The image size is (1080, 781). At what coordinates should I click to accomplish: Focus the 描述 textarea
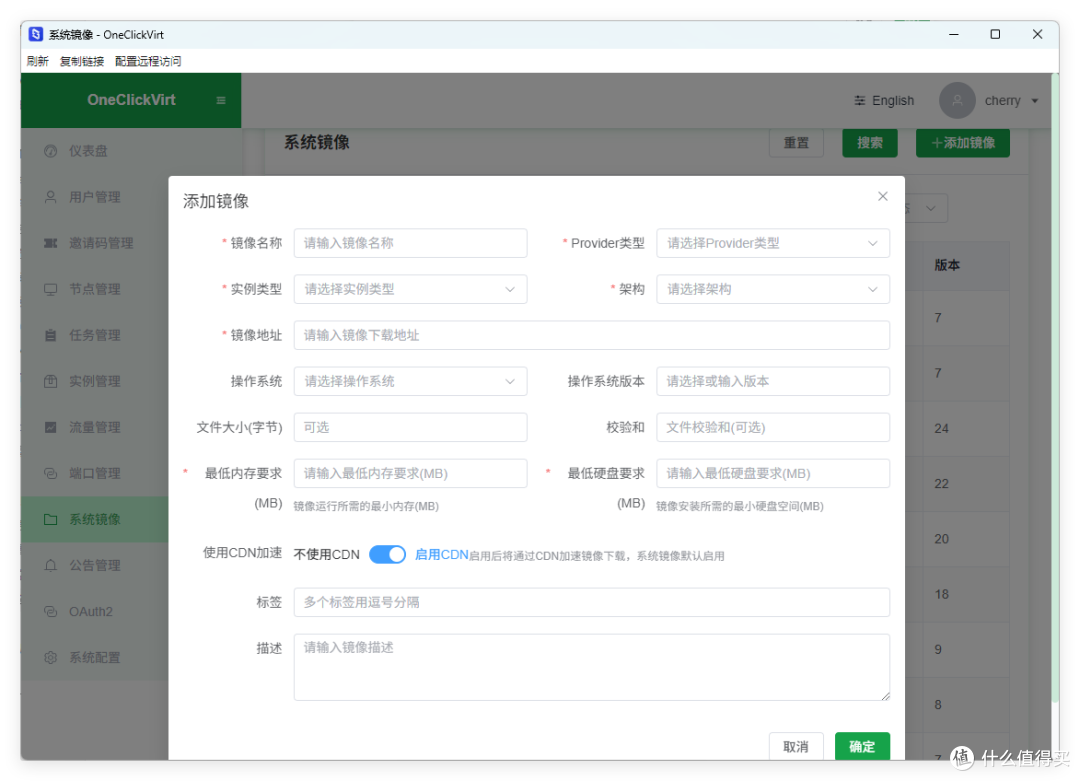(x=592, y=667)
